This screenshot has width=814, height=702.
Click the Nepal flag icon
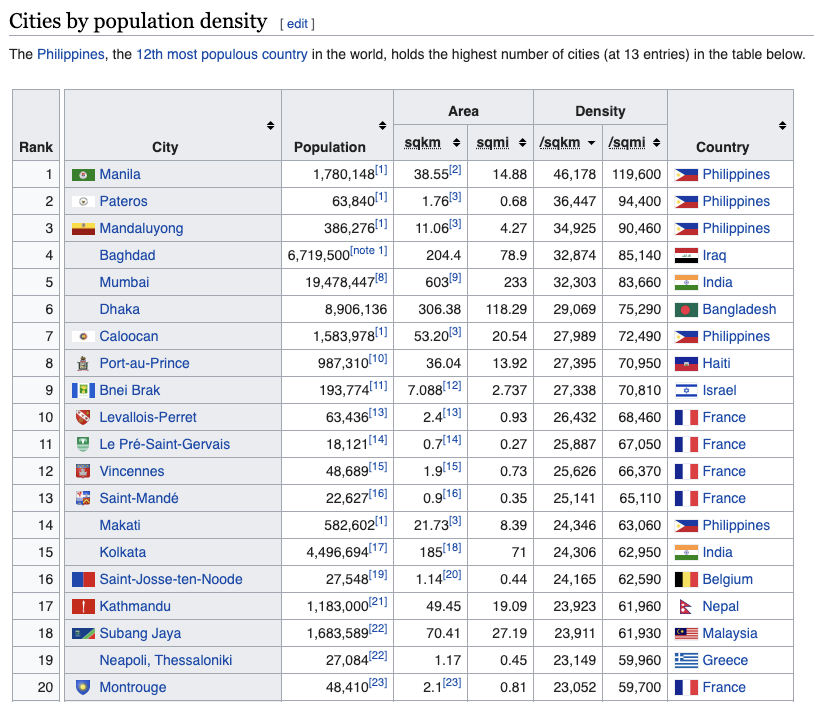click(686, 606)
